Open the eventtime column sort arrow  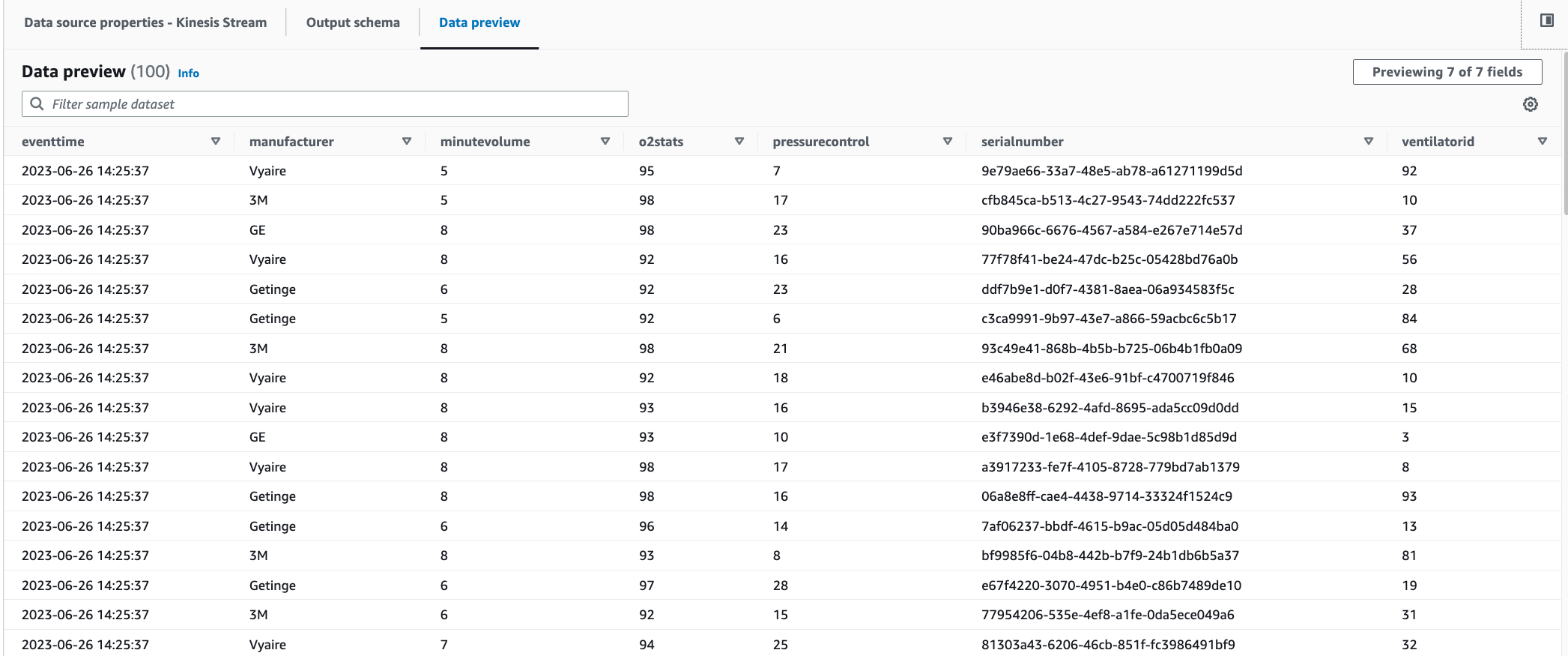point(216,141)
